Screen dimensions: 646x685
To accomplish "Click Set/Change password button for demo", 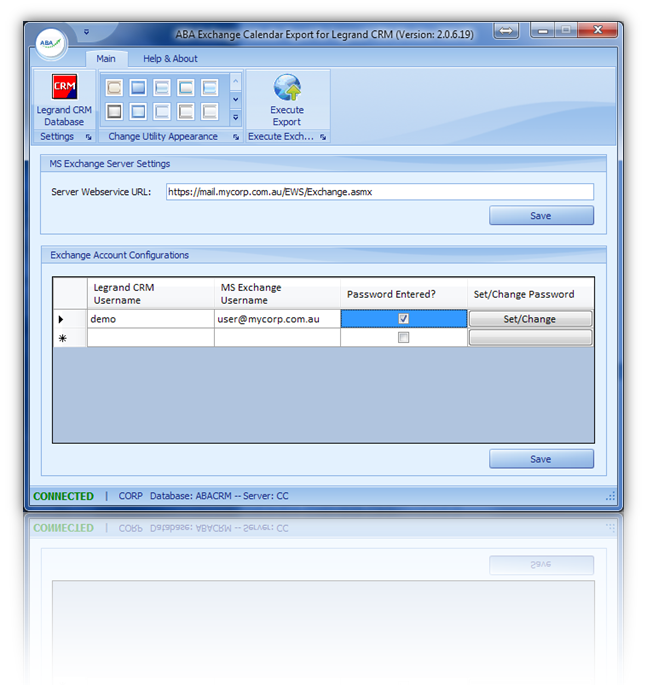I will 530,319.
